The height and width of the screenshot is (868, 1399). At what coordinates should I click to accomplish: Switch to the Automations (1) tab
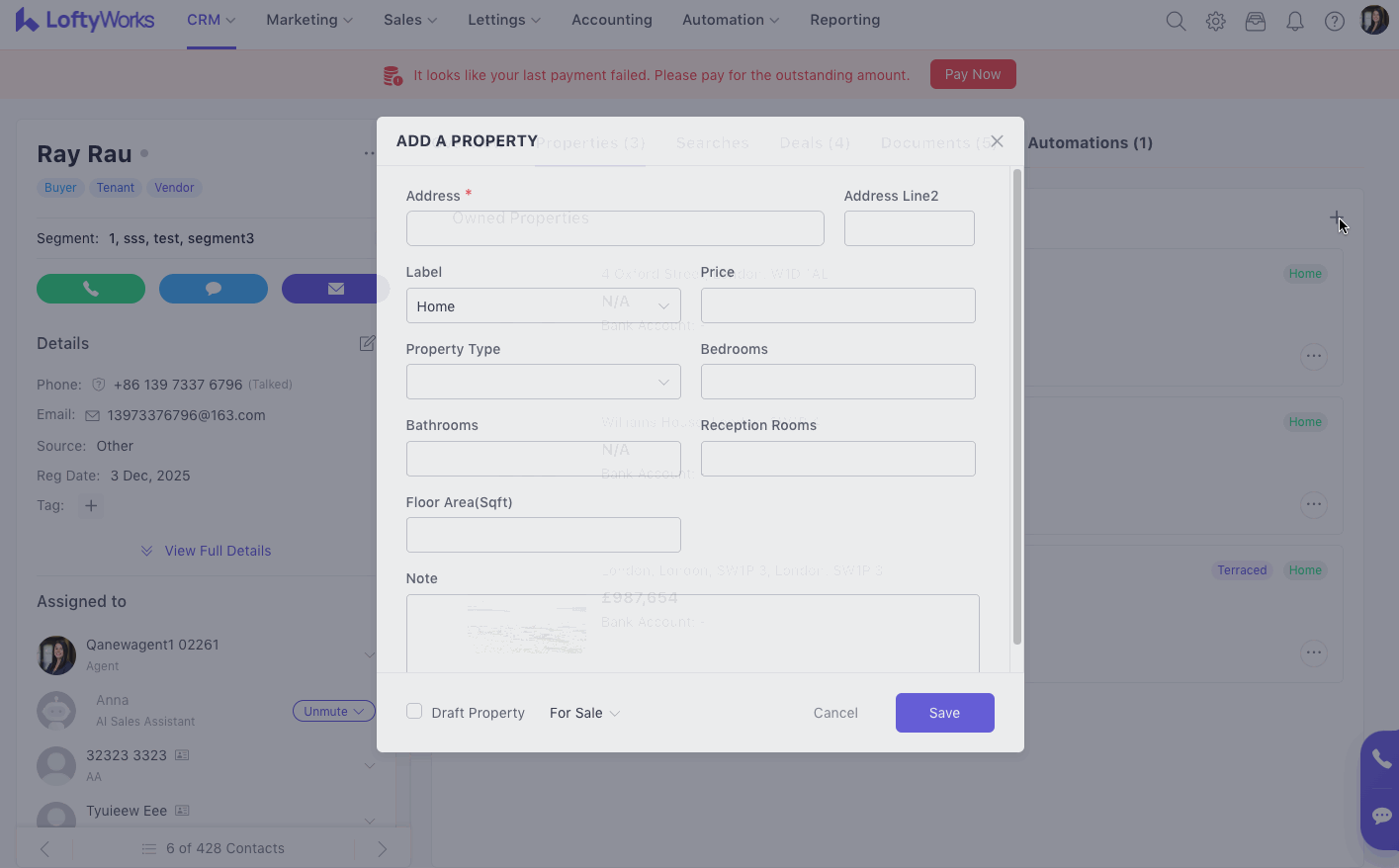coord(1090,143)
